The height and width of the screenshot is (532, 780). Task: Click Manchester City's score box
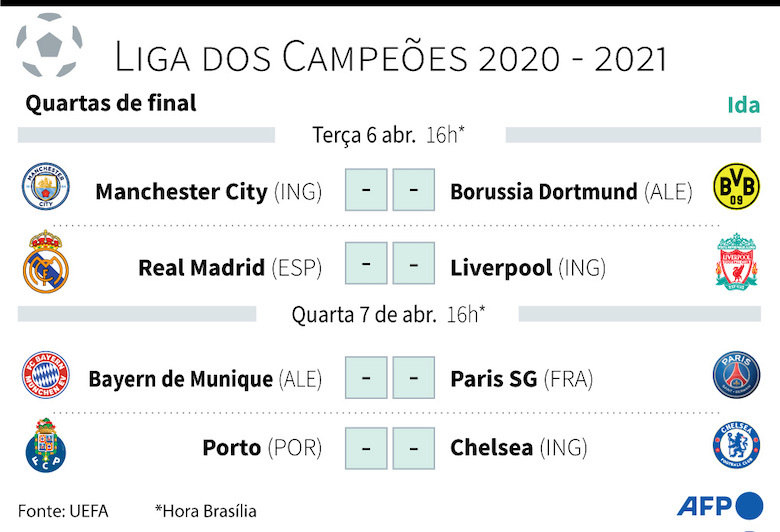tap(366, 190)
